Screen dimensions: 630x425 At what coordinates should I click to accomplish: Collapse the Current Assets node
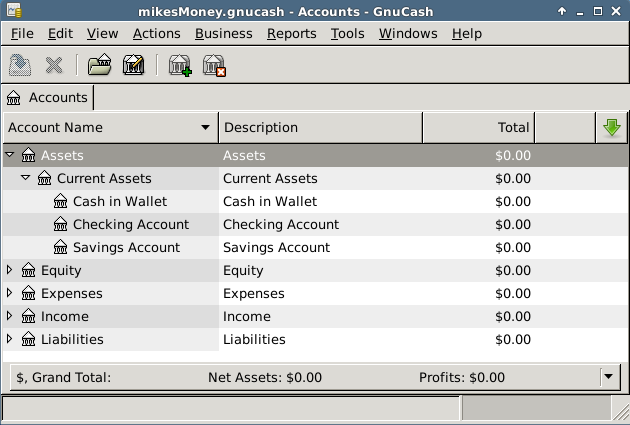26,177
